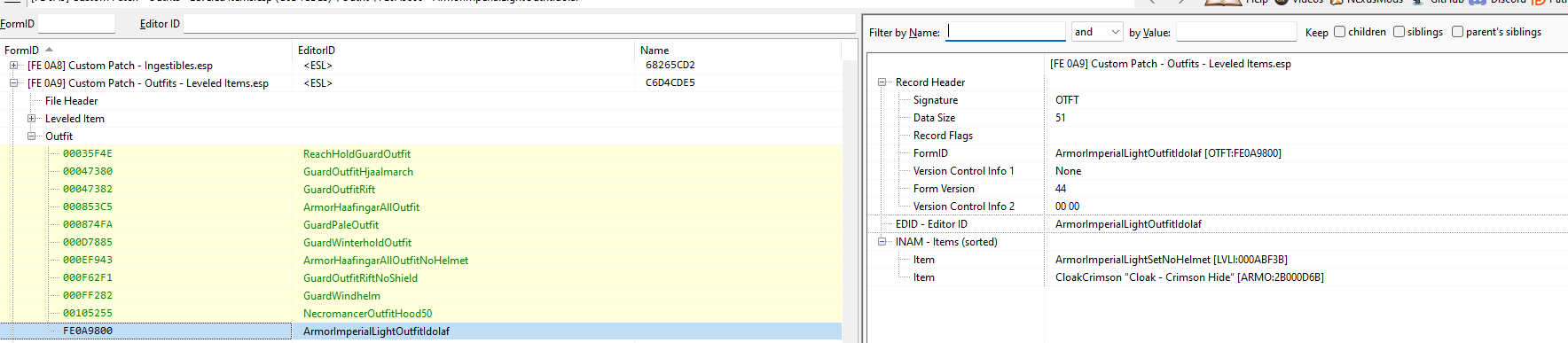Click the ArmorImperialLightOutfitIdolaf [OTFT:FE0A9800] value
Viewport: 1568px width, 343px height.
[x=1168, y=153]
